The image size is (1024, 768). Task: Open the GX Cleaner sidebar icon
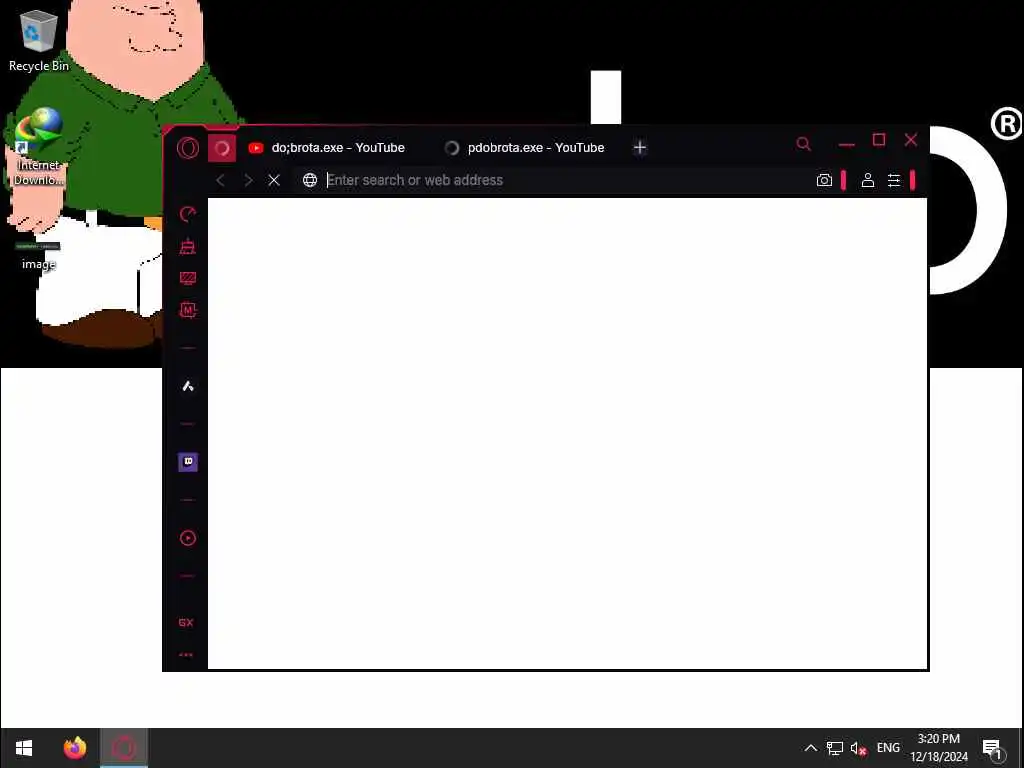pyautogui.click(x=188, y=246)
